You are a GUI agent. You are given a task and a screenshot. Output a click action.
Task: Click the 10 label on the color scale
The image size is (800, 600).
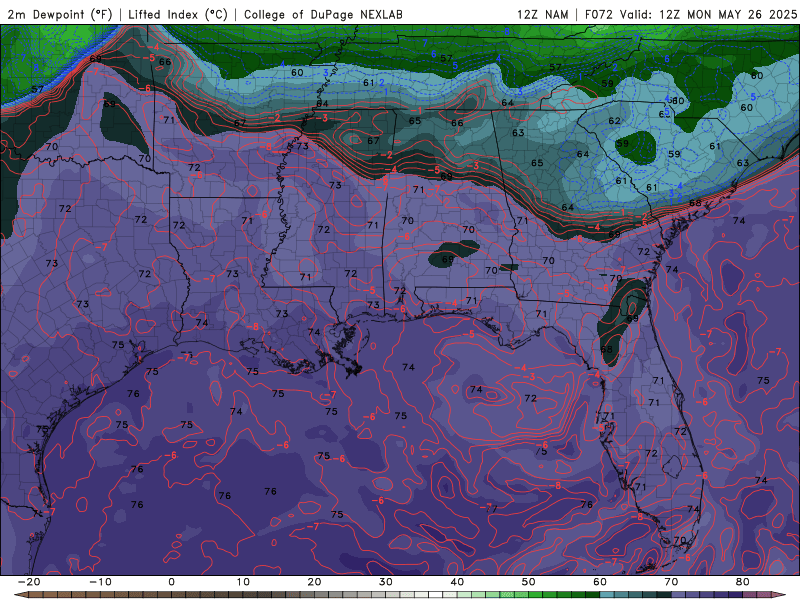click(243, 582)
